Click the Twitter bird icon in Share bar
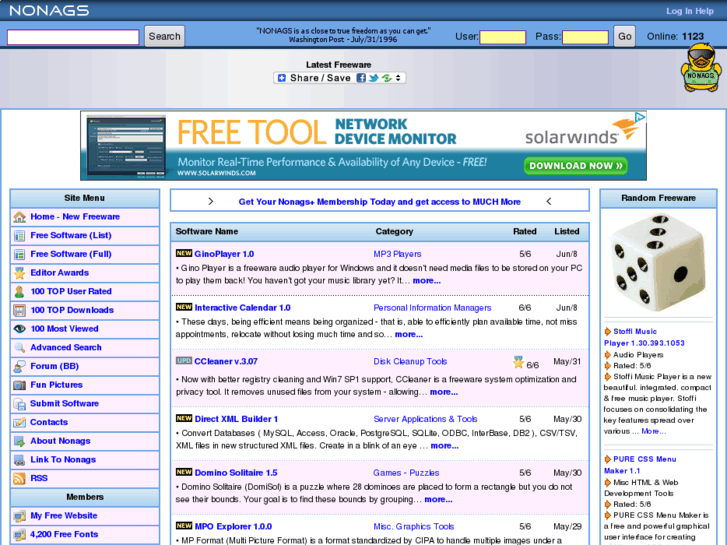The width and height of the screenshot is (727, 545). 374,78
